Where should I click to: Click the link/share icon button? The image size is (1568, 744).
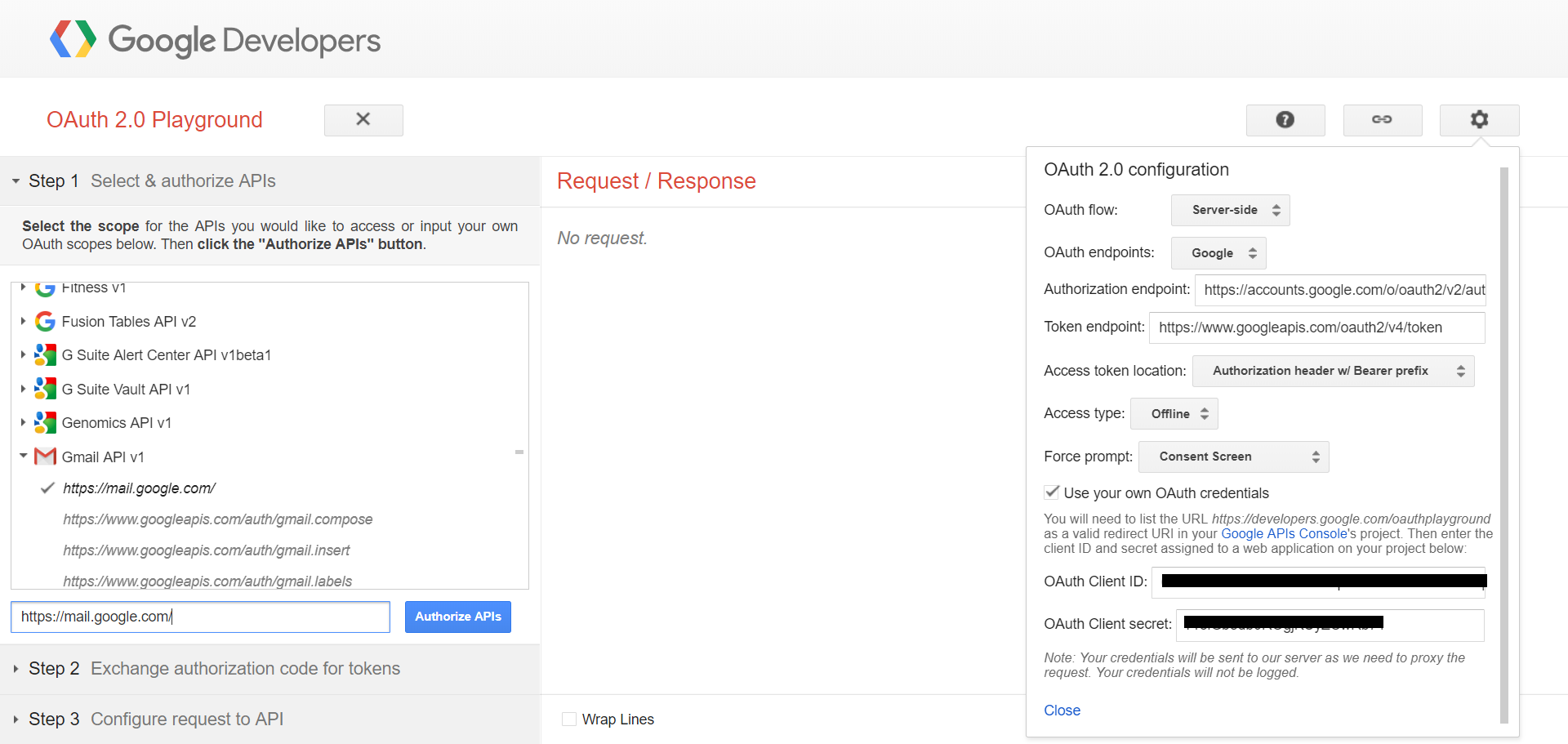[1382, 120]
